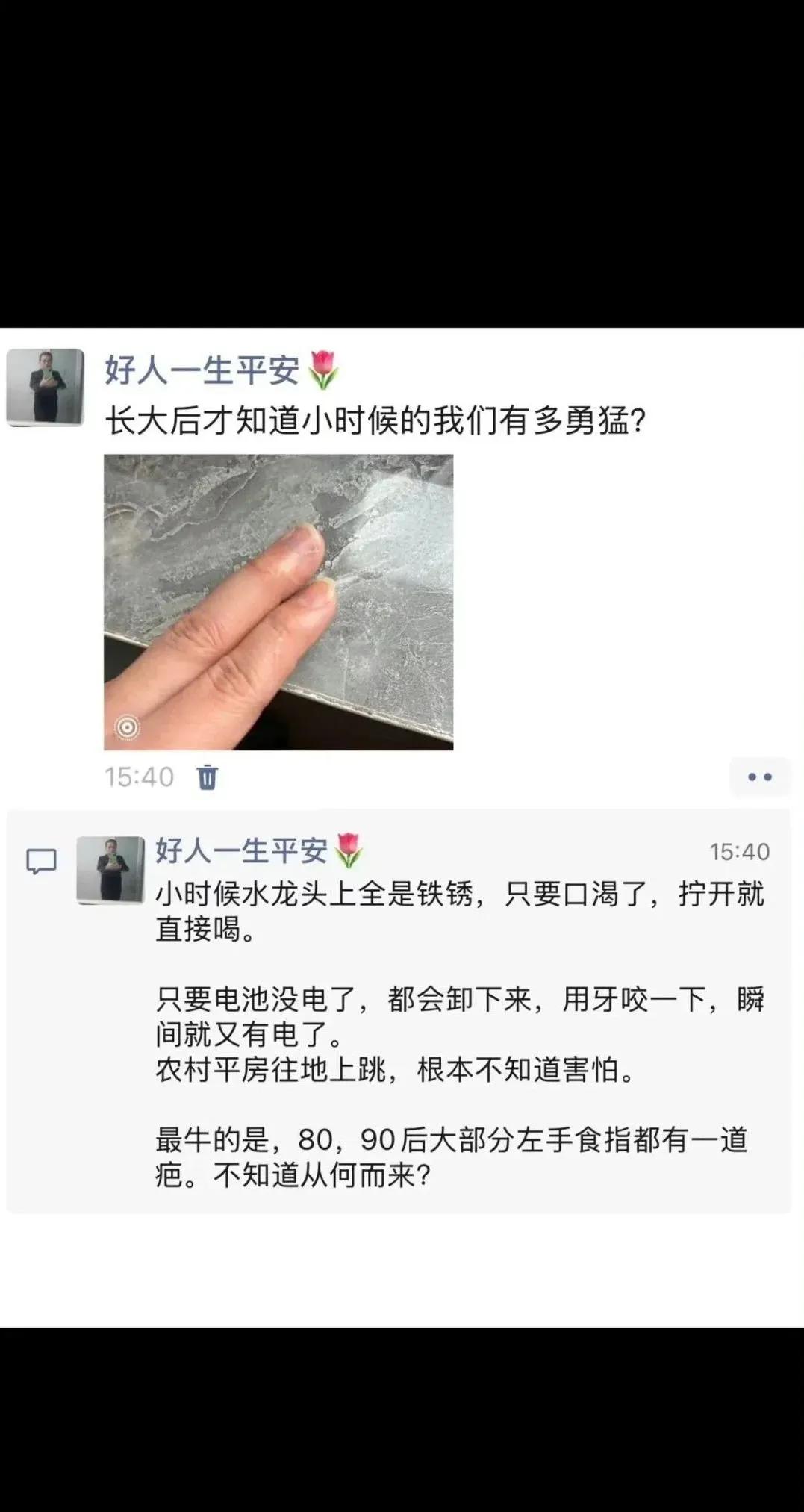Tap the 15:40 time on the comment's right

pyautogui.click(x=739, y=851)
